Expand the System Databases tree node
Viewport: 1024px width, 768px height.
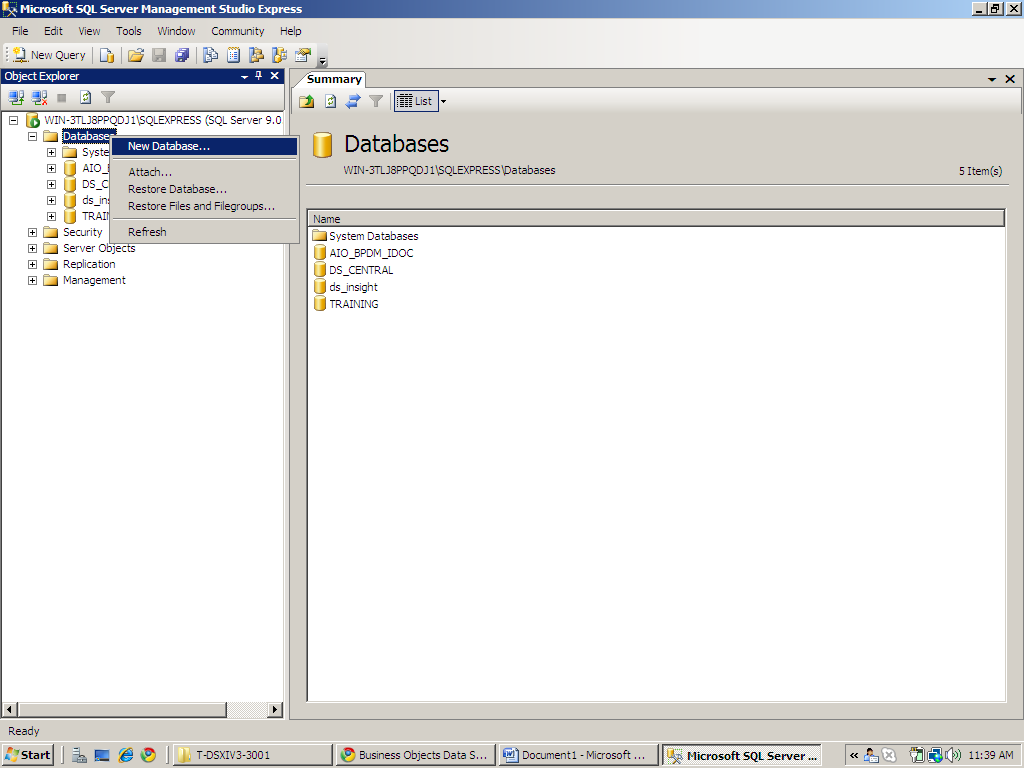(x=51, y=152)
